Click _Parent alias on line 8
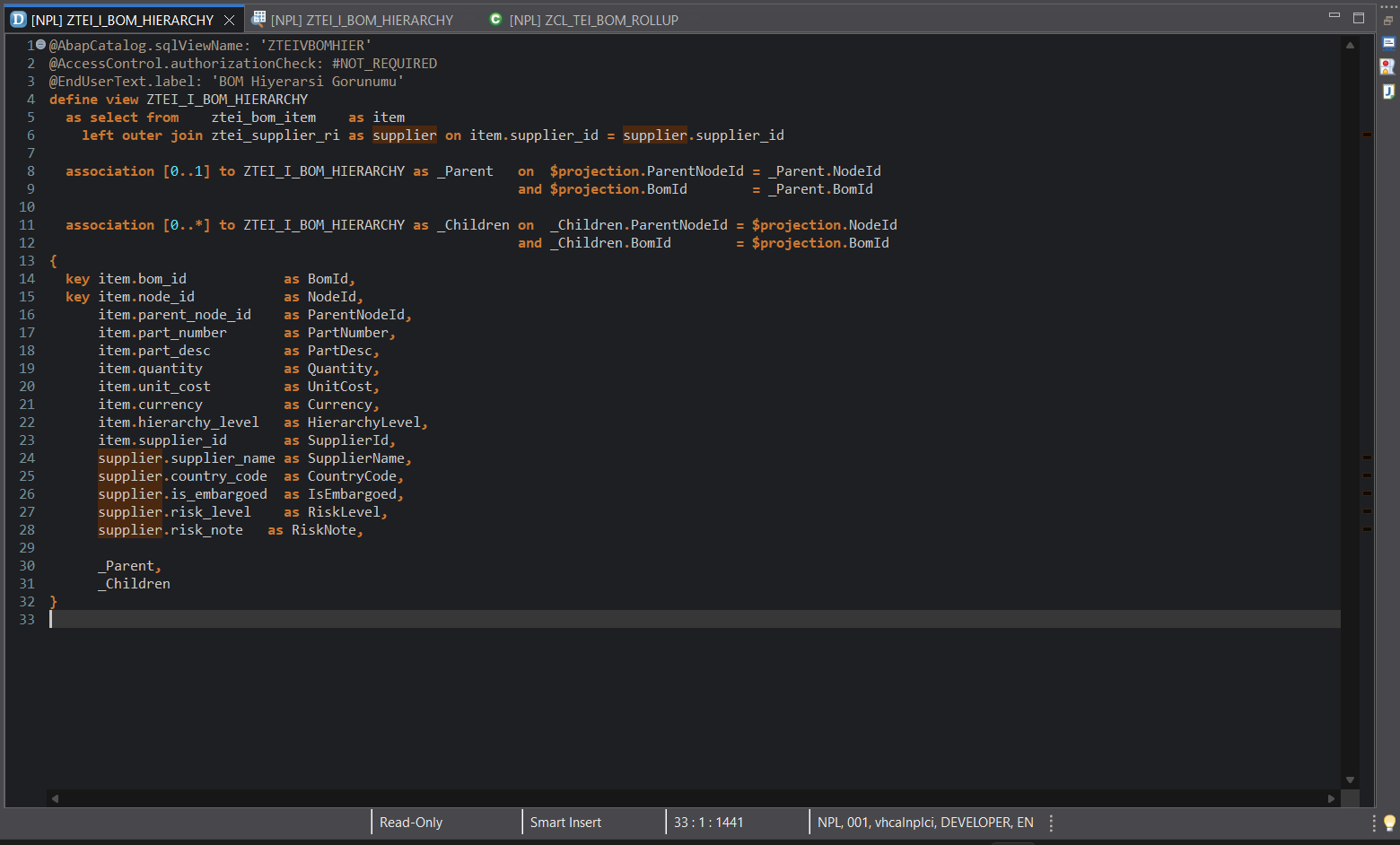 [x=465, y=171]
